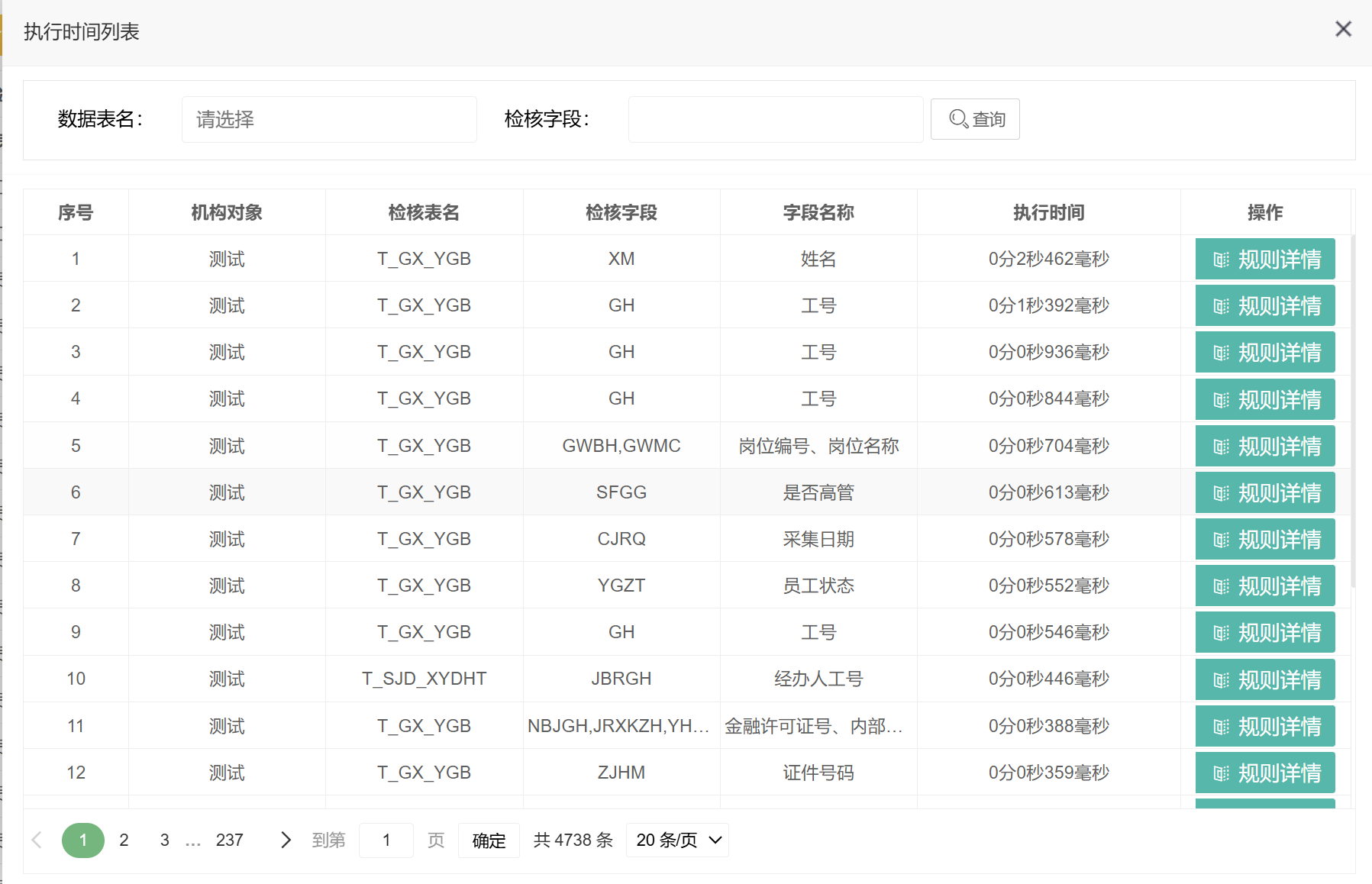Screen dimensions: 1372x884
Task: View 规则详情 for ZJHM row
Action: click(1264, 773)
